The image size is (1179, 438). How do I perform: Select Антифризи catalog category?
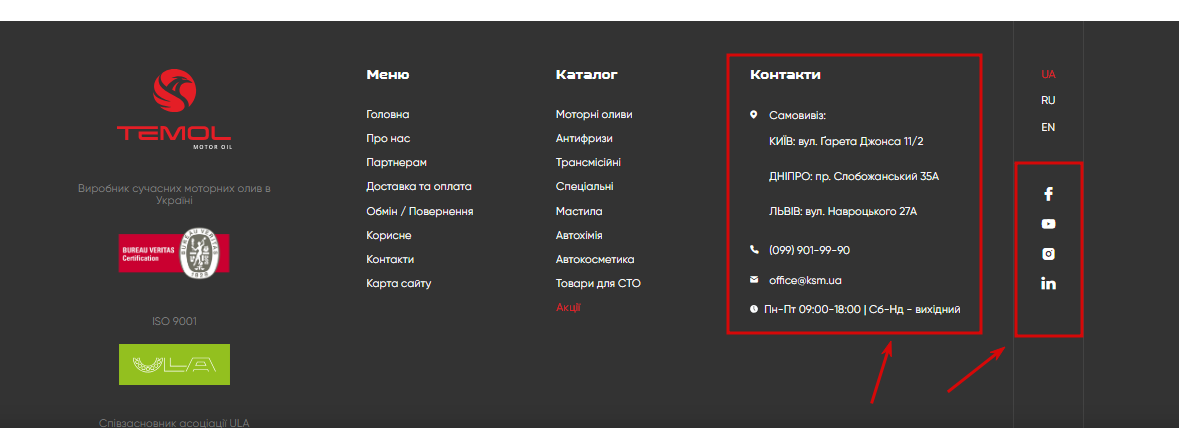coord(584,139)
